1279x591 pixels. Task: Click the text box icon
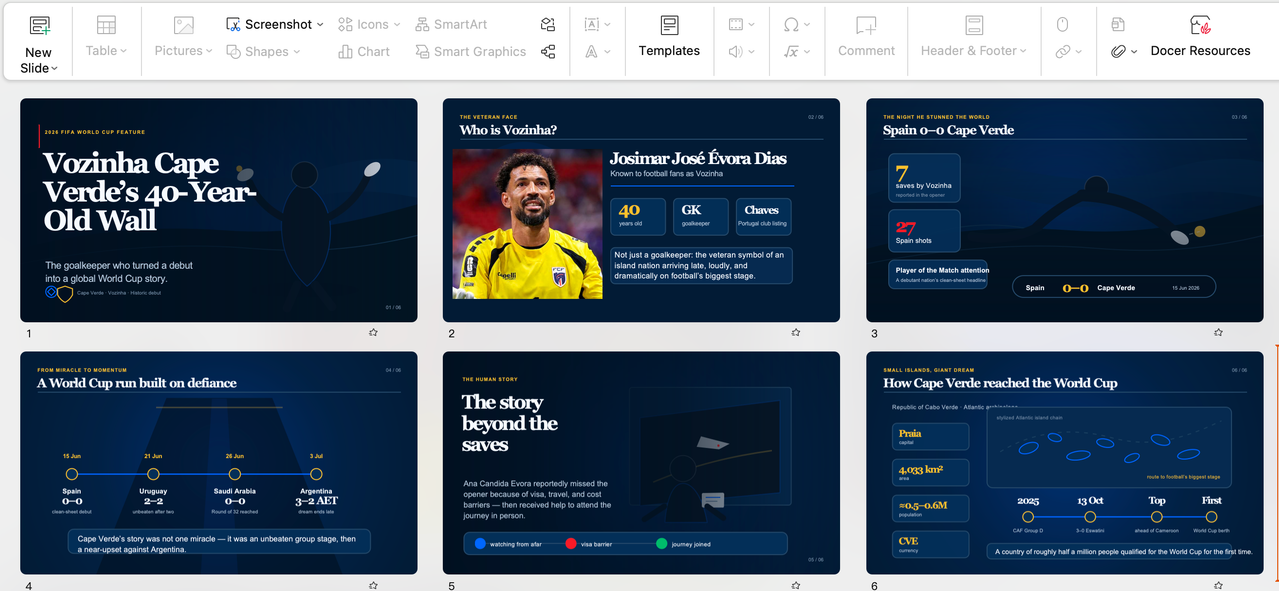tap(592, 24)
